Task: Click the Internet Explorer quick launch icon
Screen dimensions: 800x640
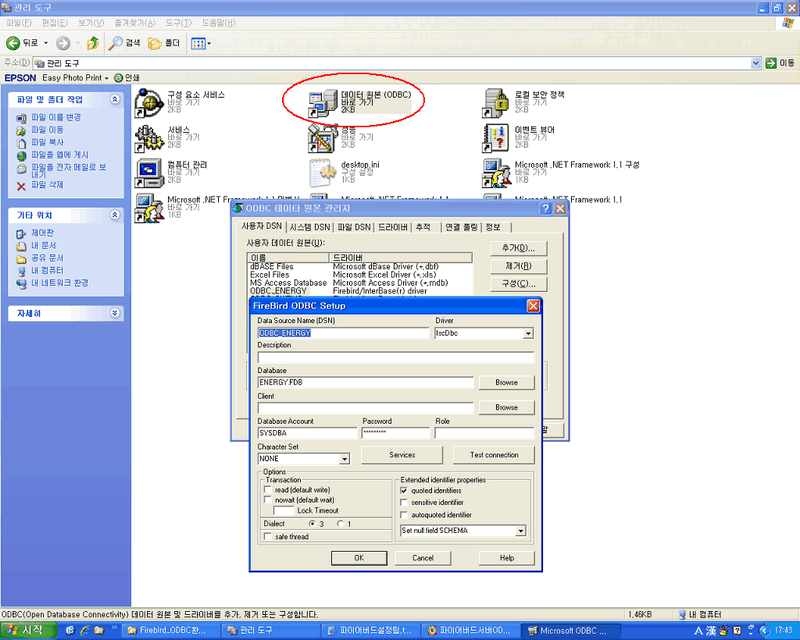Action: (x=85, y=630)
